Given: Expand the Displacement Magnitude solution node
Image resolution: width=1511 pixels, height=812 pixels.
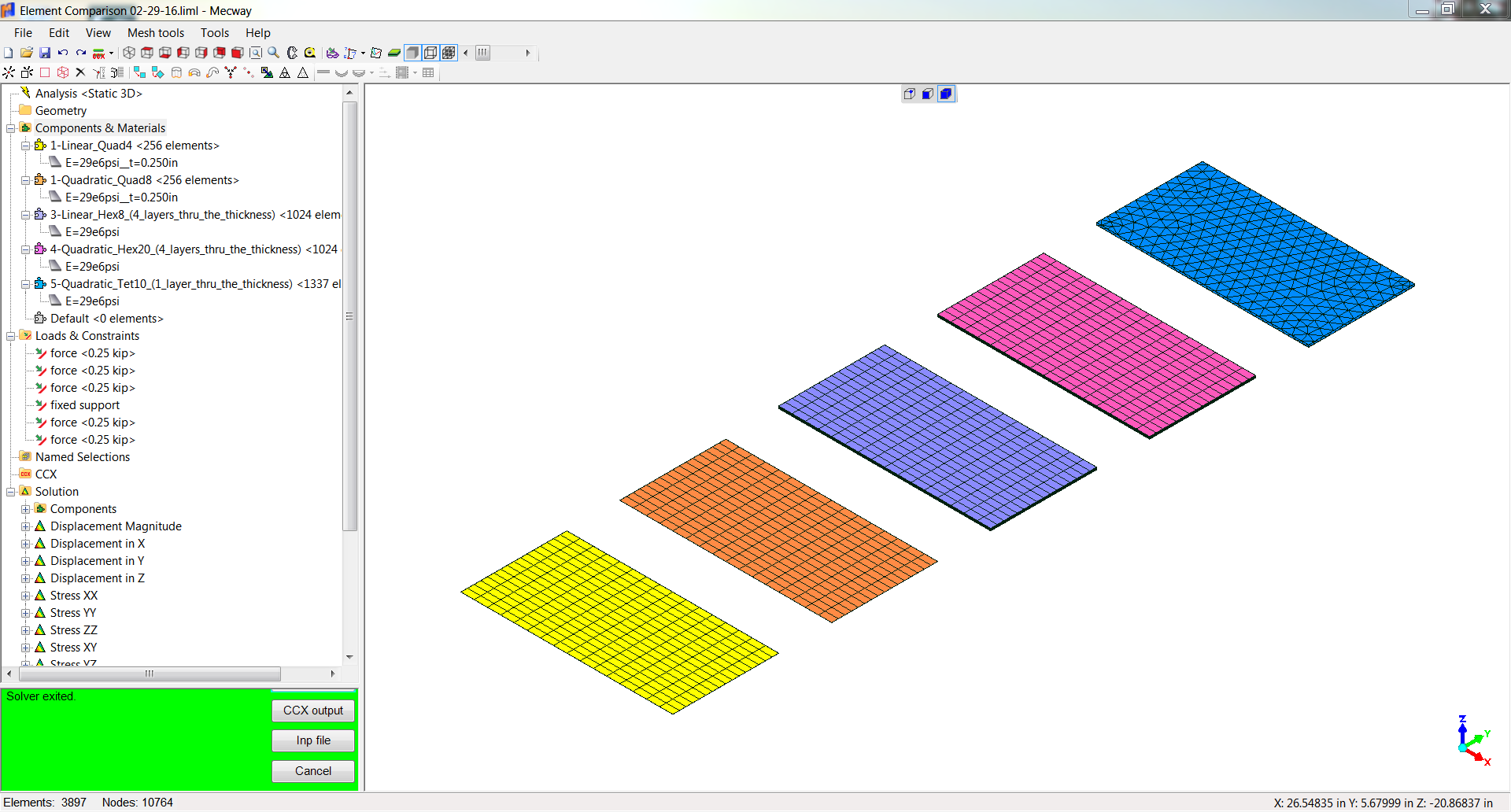Looking at the screenshot, I should [x=26, y=526].
